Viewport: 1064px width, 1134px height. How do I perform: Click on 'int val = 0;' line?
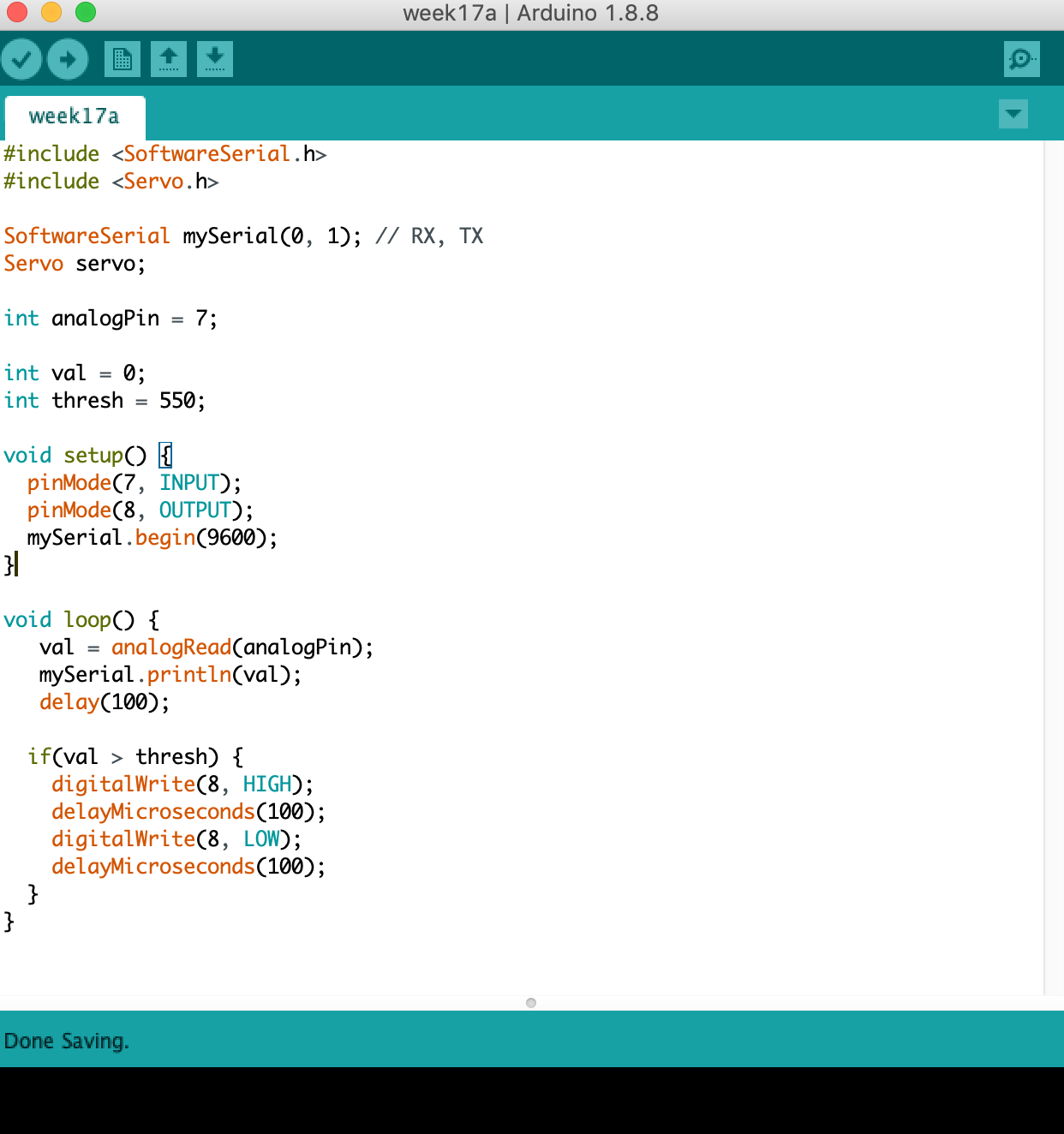tap(75, 373)
